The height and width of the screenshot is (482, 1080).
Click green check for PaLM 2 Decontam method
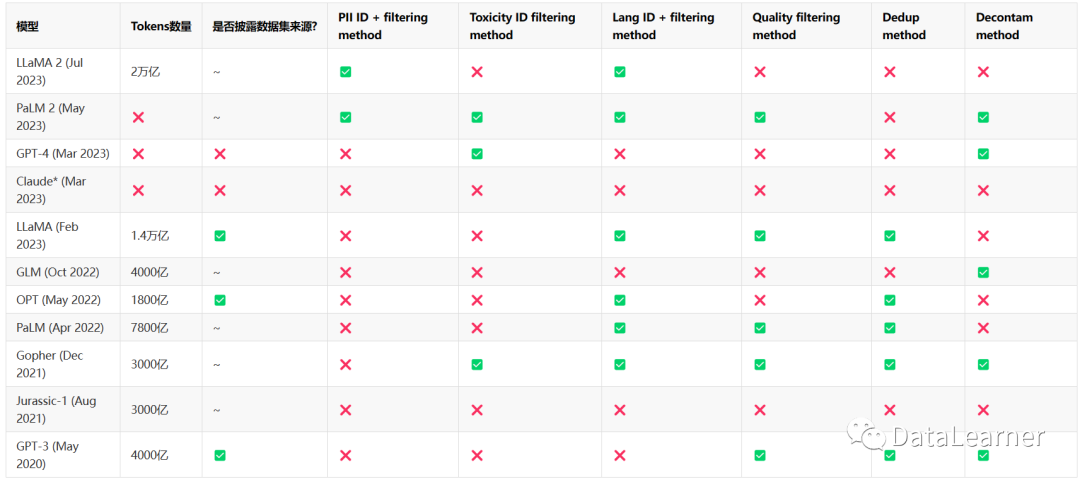[983, 117]
